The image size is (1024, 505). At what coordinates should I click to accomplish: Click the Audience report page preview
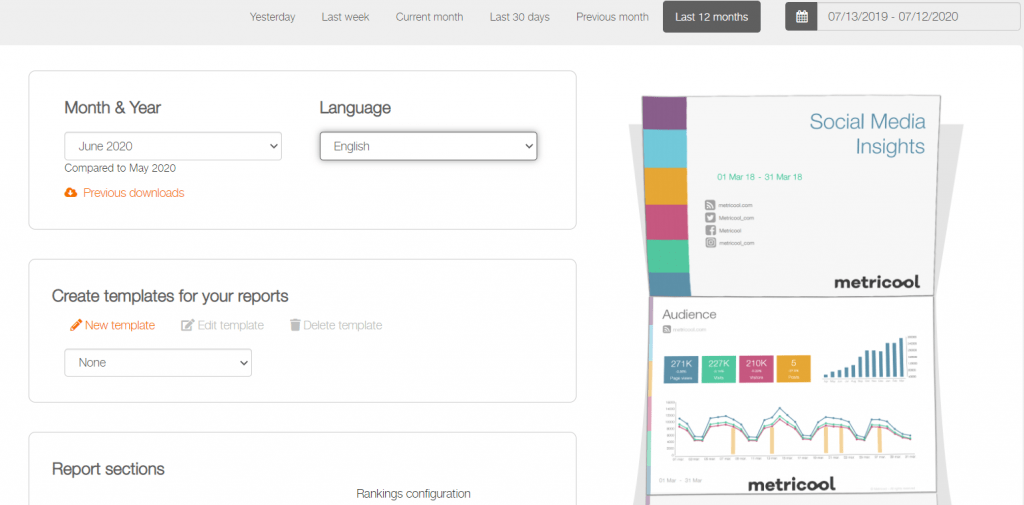click(x=792, y=396)
